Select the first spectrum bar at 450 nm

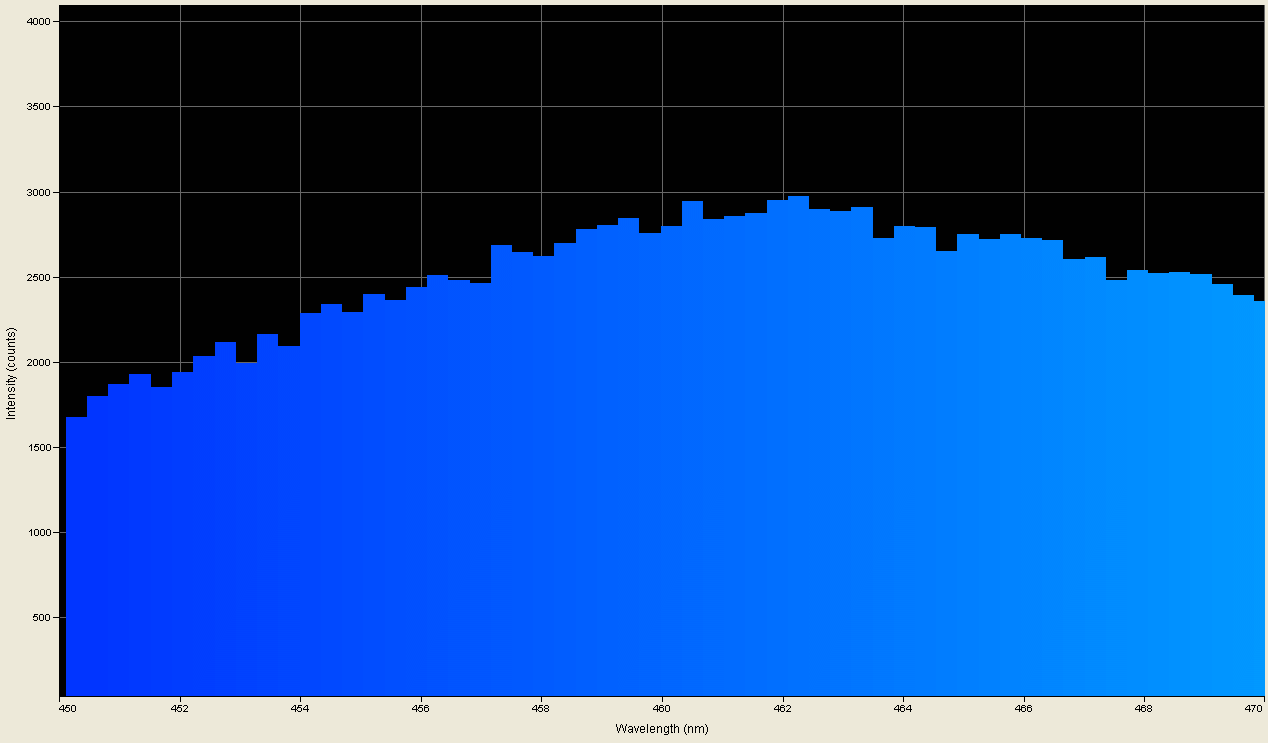[x=76, y=550]
